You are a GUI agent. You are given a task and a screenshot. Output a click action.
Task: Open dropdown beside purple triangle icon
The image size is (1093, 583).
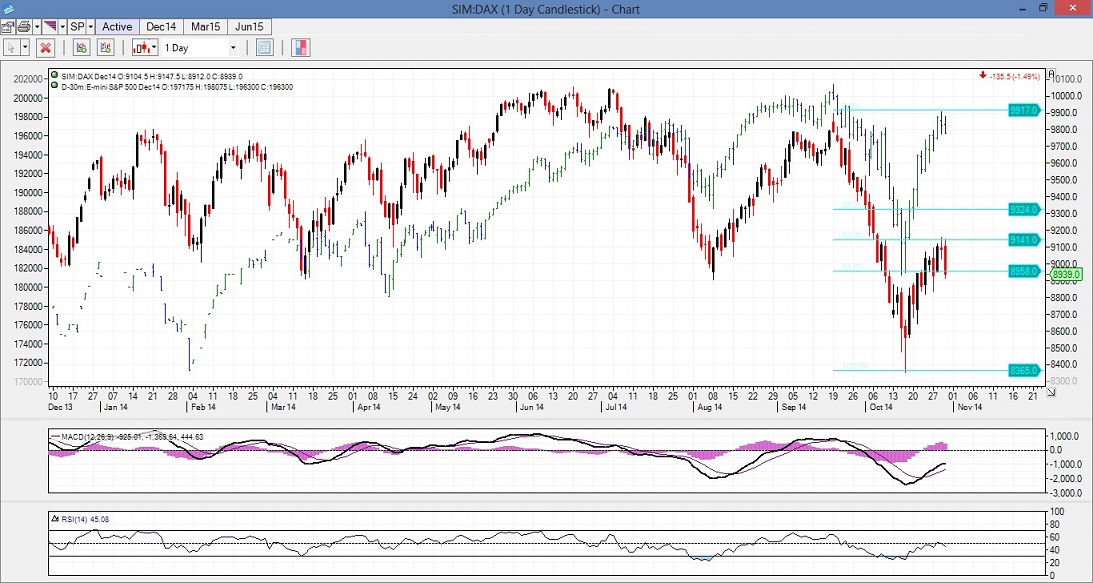pyautogui.click(x=63, y=26)
